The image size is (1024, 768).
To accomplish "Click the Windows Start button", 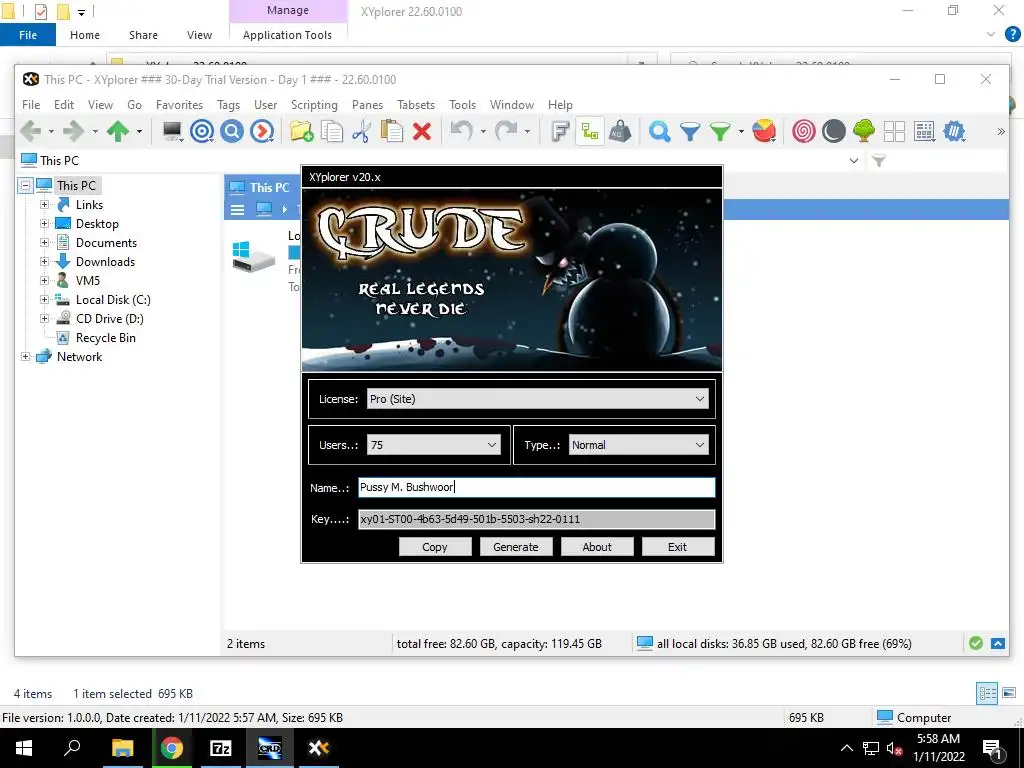I will [24, 748].
